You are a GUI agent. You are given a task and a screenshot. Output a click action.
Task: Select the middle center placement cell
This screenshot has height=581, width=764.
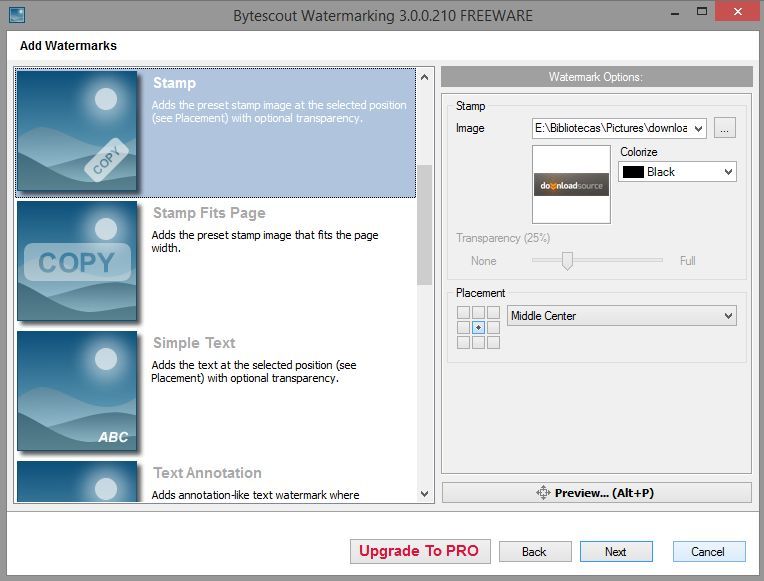[x=478, y=328]
